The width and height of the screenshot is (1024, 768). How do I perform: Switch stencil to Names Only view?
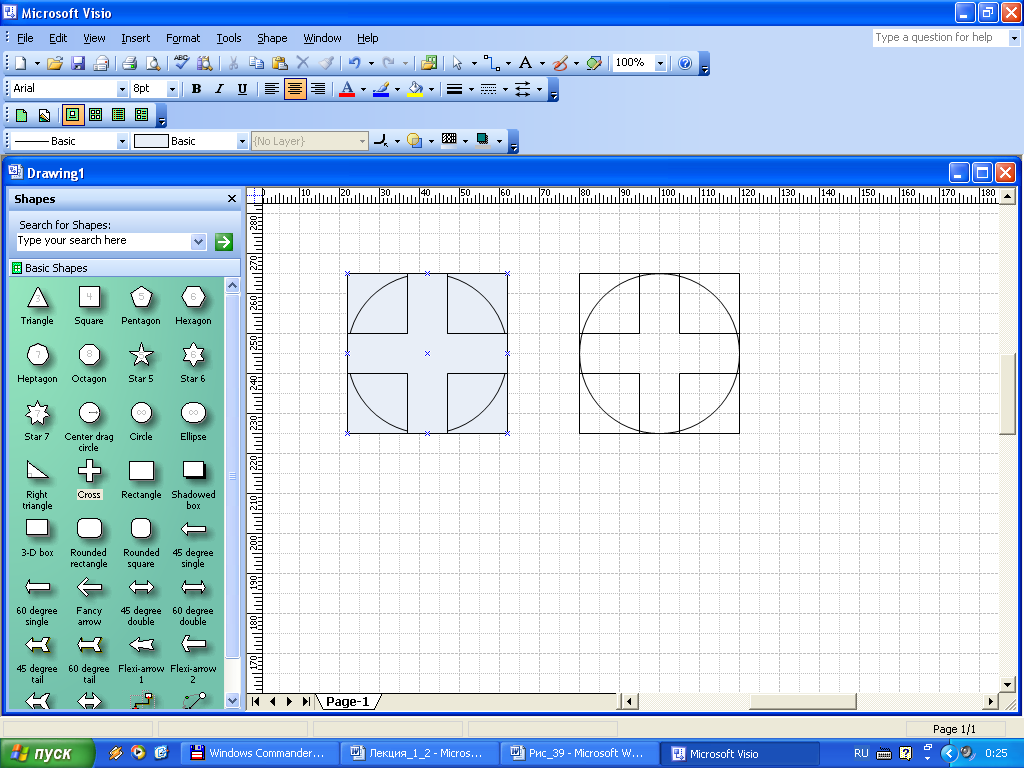(118, 115)
